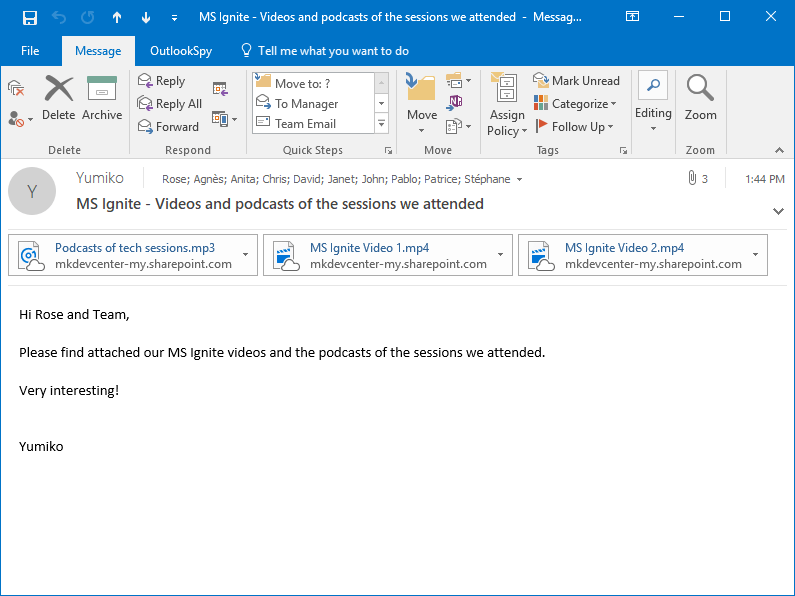The height and width of the screenshot is (596, 795).
Task: Open the Junk dropdown in Delete group
Action: coord(20,119)
